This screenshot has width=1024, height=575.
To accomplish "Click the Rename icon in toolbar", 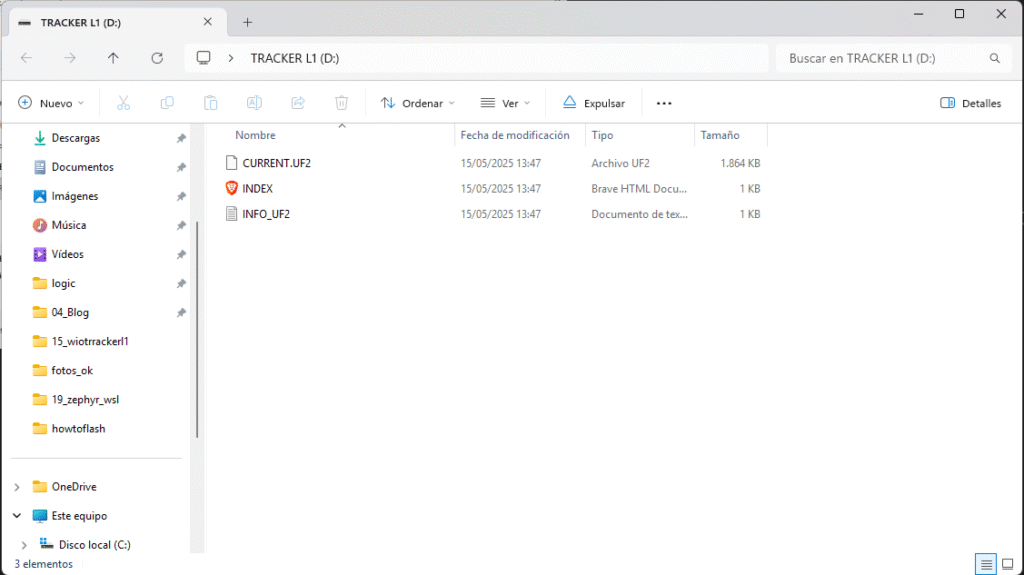I will 254,103.
